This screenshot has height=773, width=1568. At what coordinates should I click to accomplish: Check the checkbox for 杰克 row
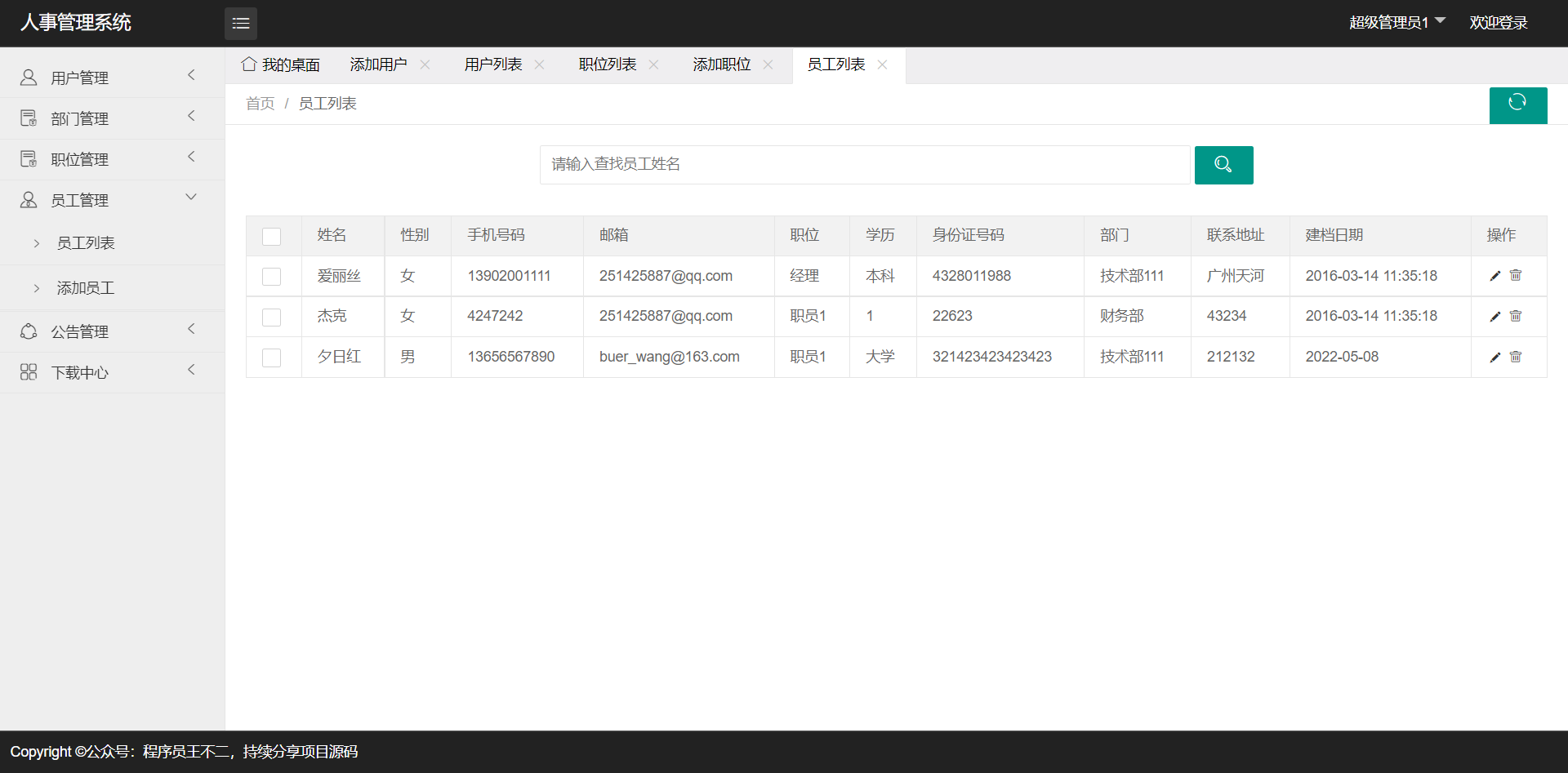[x=271, y=318]
